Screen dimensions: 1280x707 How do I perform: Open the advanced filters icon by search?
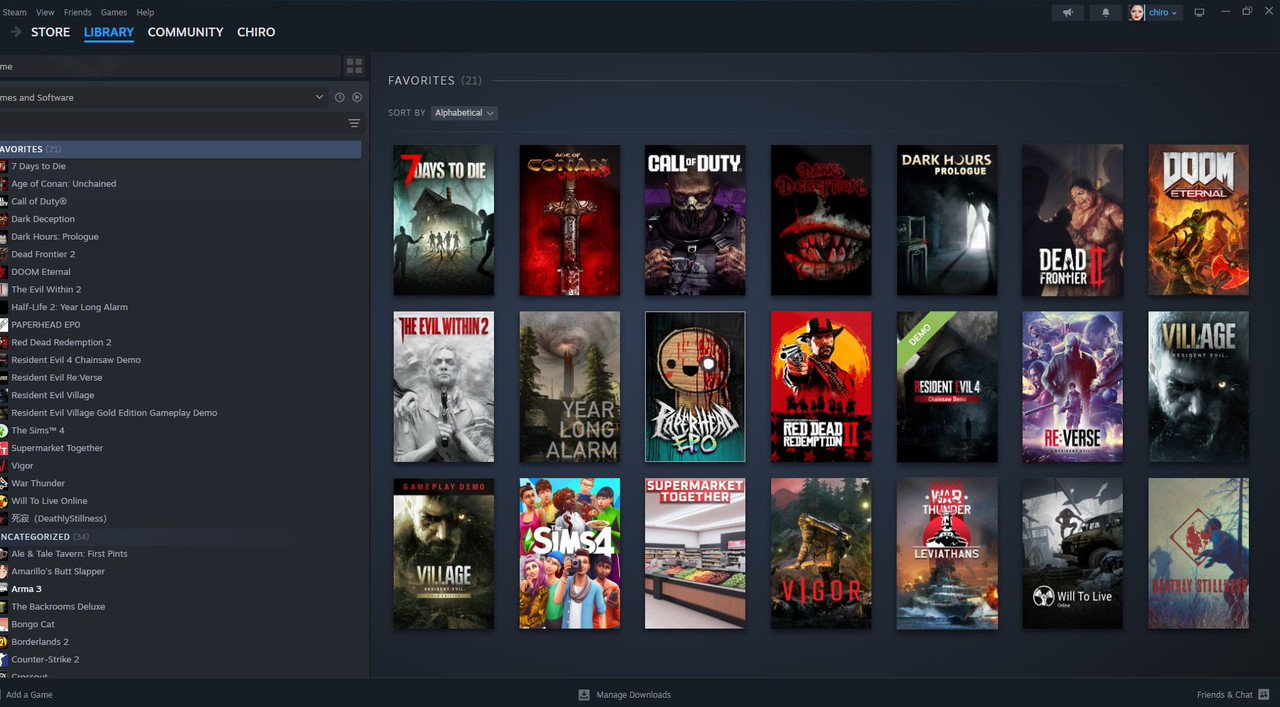click(354, 123)
